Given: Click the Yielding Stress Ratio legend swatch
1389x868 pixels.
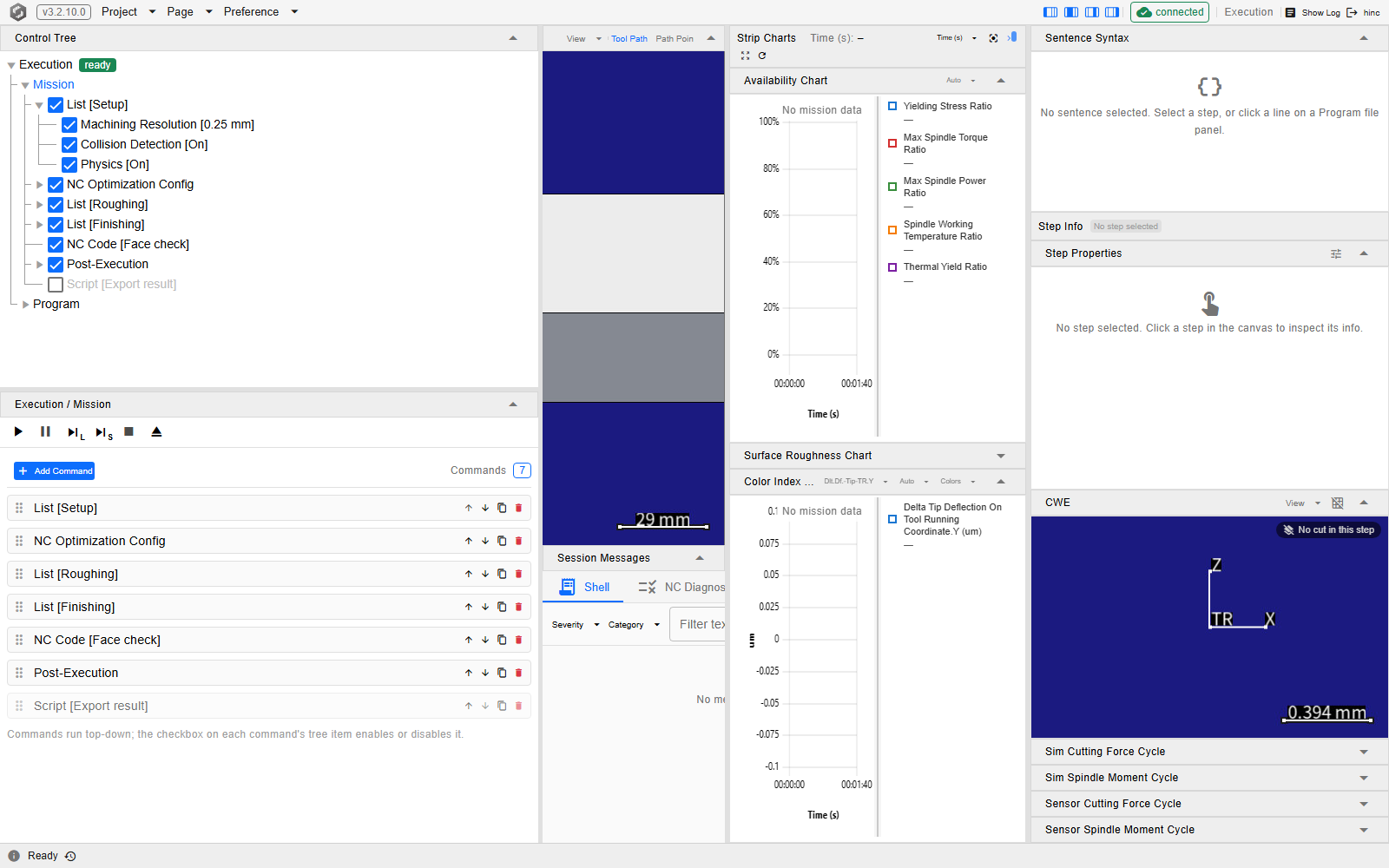Looking at the screenshot, I should (892, 106).
